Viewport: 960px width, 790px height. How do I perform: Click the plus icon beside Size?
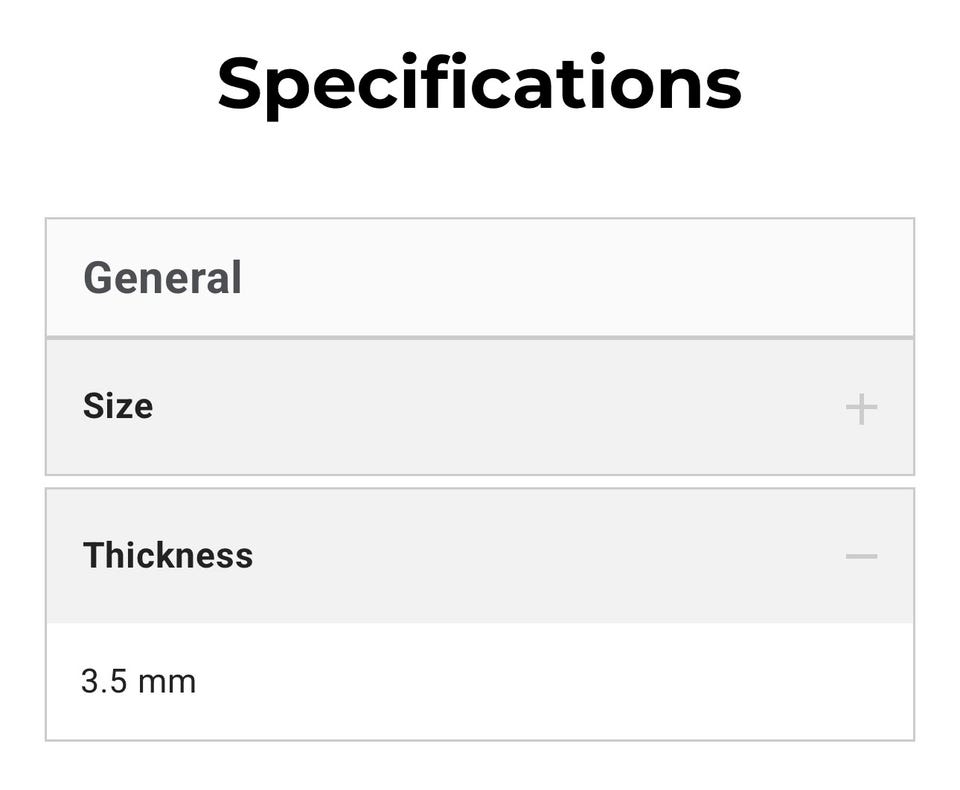pos(861,408)
